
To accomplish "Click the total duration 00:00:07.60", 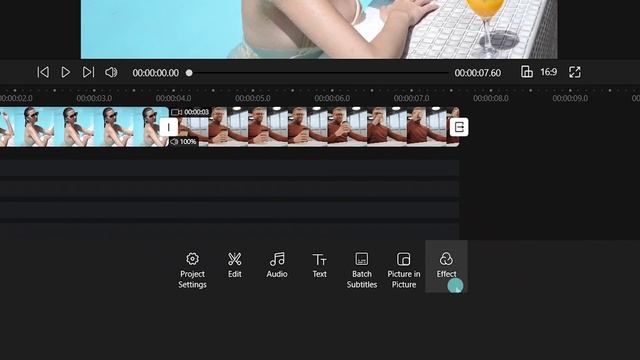I will click(478, 73).
